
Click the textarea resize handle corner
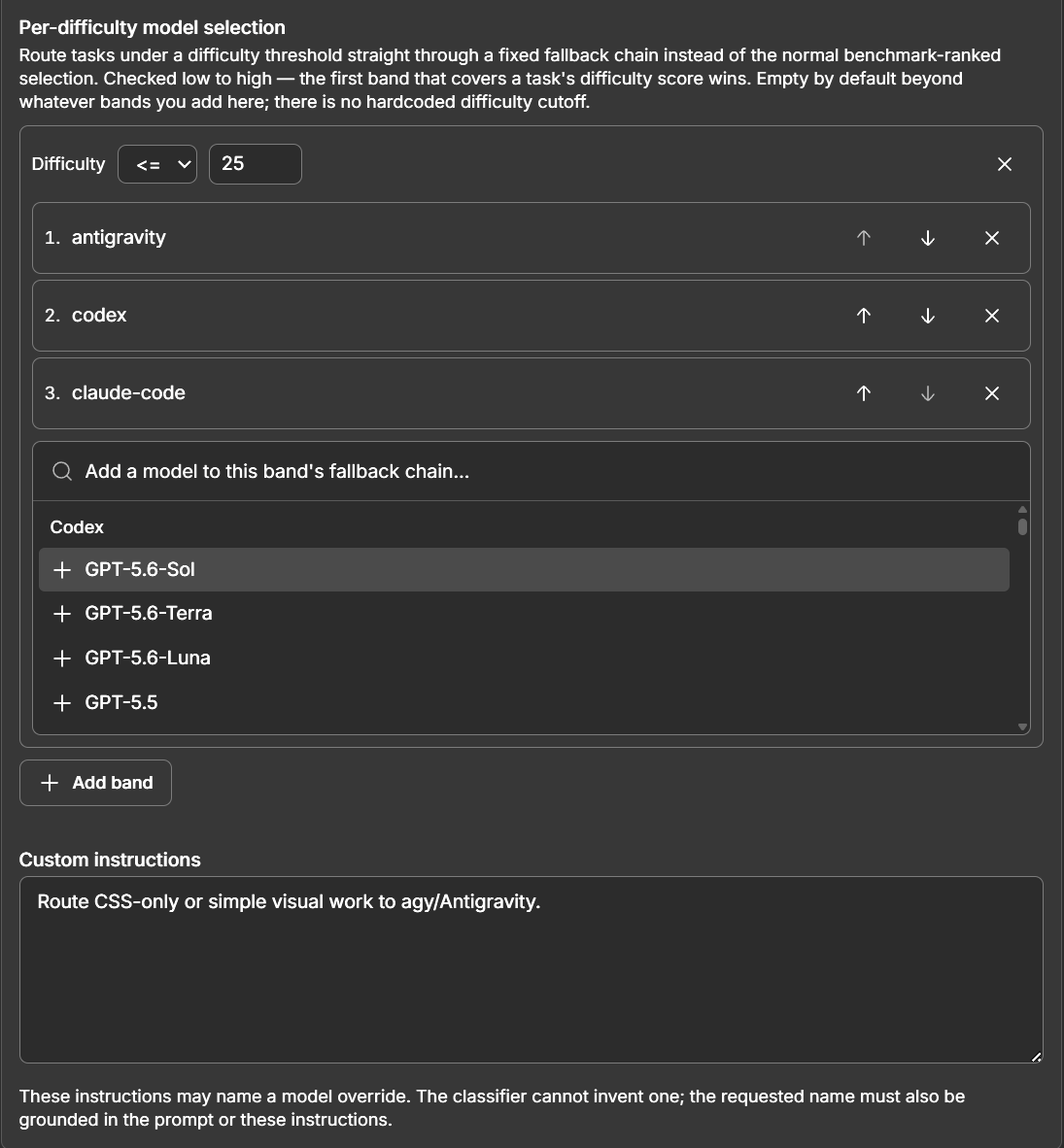[x=1036, y=1057]
